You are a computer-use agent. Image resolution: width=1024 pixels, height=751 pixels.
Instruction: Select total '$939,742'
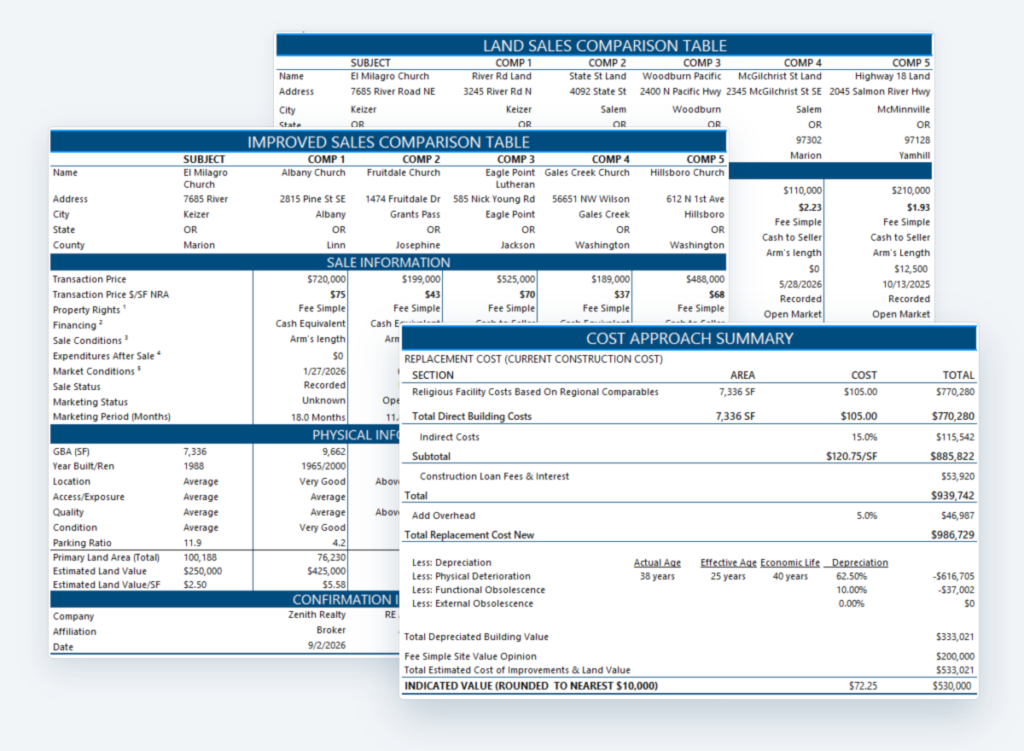pos(952,496)
